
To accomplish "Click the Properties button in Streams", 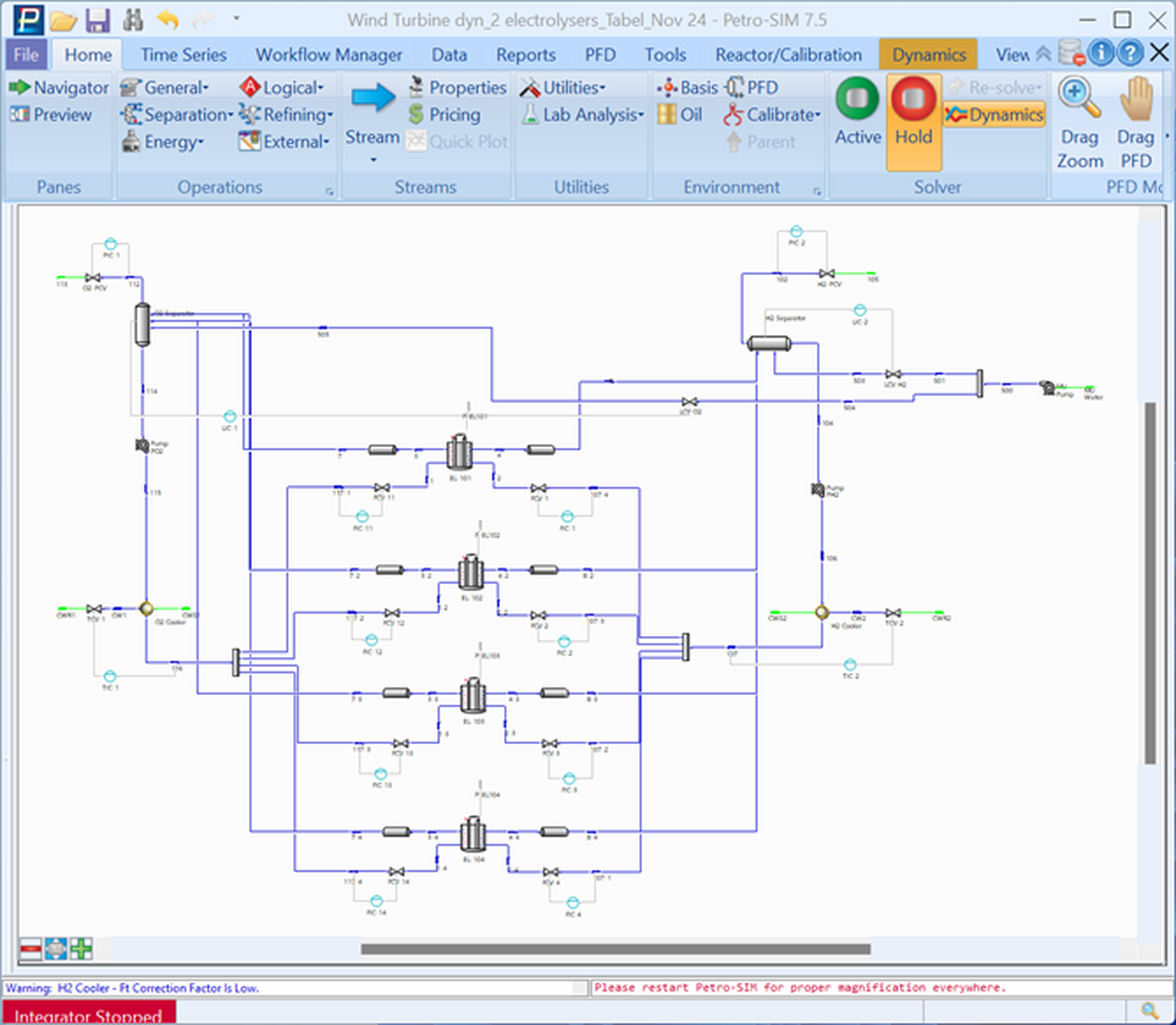I will 457,88.
